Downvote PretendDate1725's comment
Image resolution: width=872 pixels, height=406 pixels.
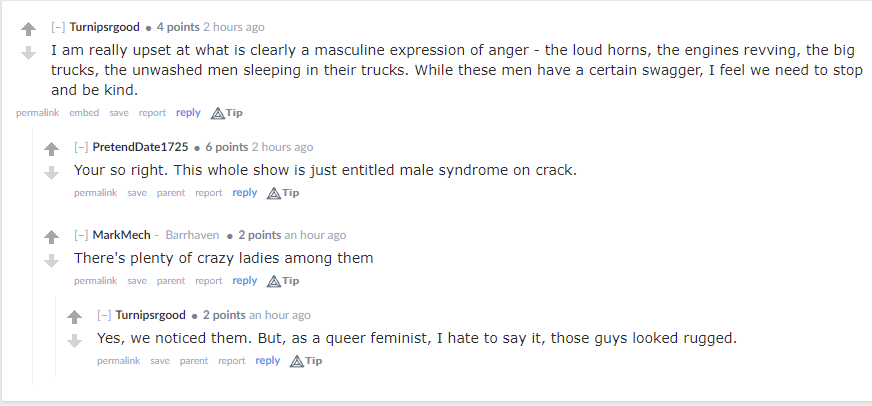(x=51, y=173)
